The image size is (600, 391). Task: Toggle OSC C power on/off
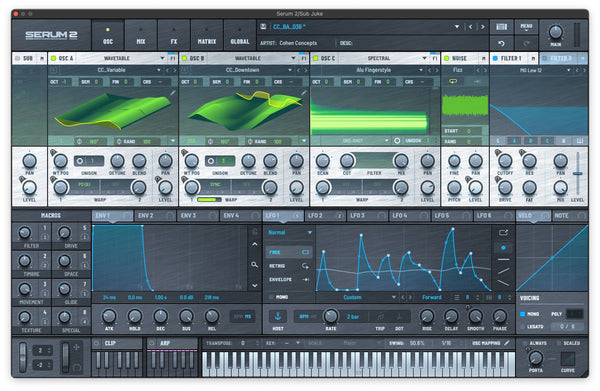315,58
